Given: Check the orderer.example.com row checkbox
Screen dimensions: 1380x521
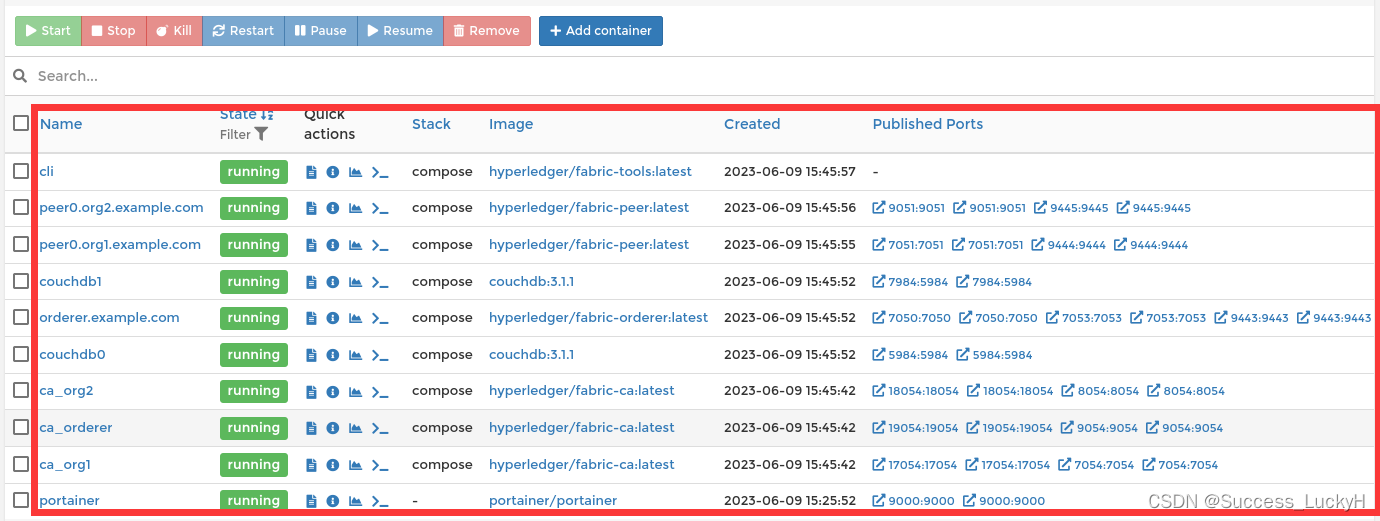Looking at the screenshot, I should [21, 317].
